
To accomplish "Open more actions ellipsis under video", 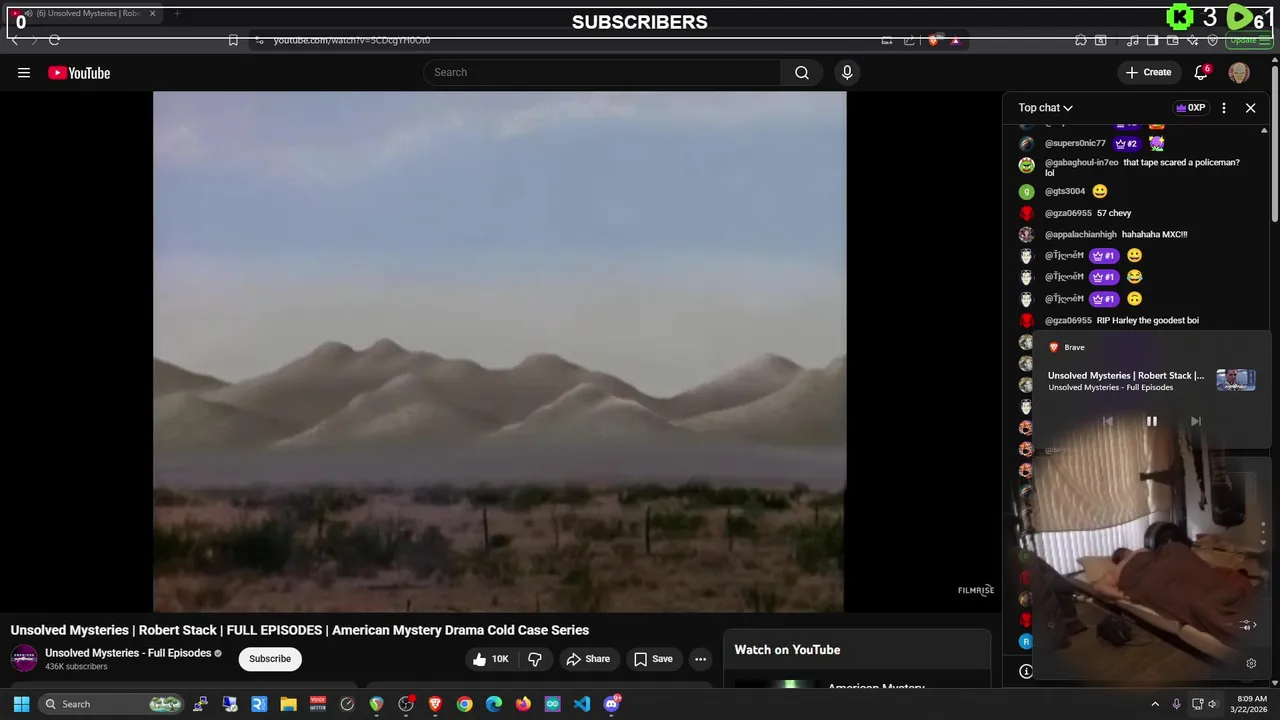I will click(700, 659).
